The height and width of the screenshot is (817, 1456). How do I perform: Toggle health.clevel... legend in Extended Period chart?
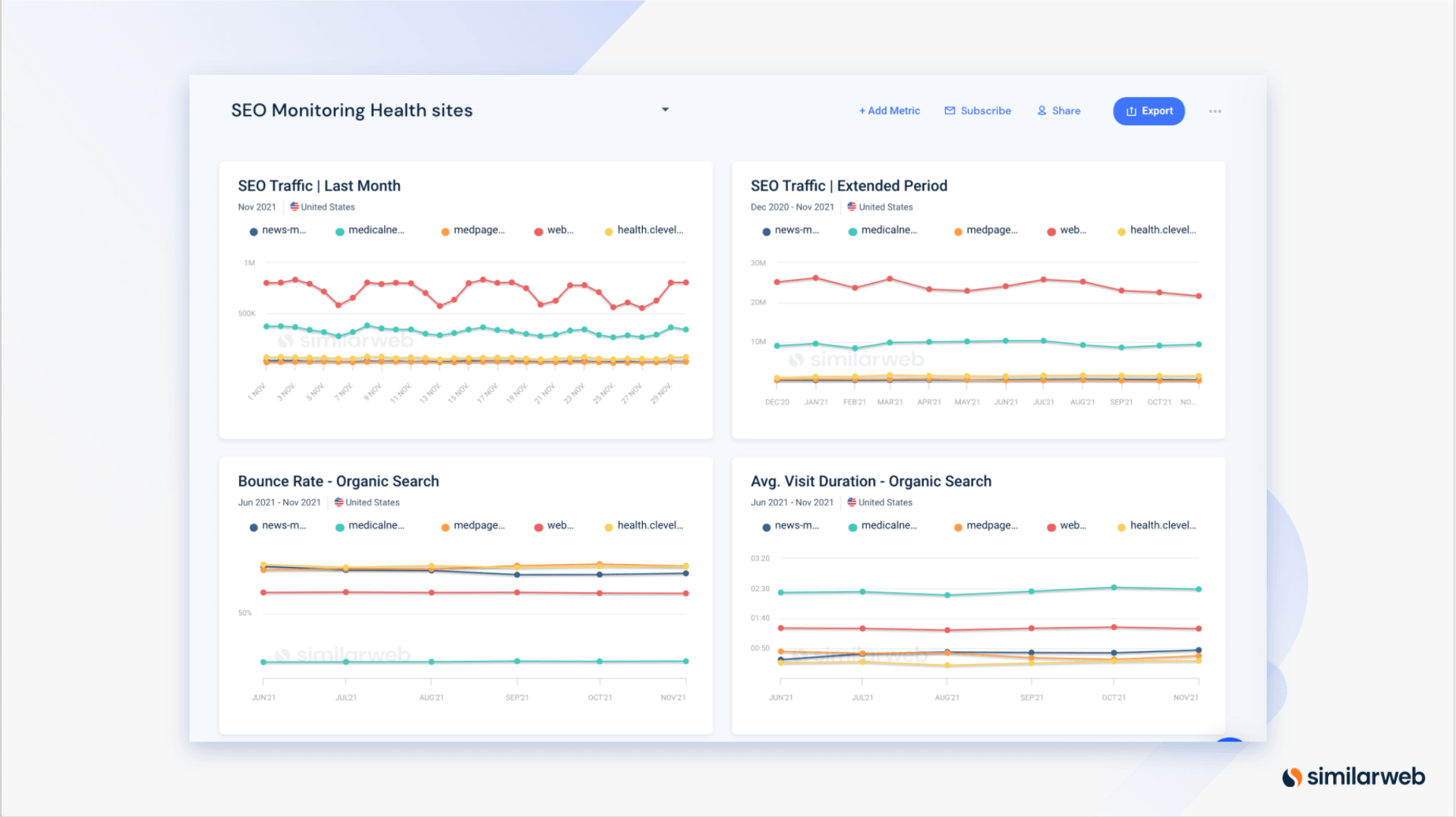(x=1156, y=230)
